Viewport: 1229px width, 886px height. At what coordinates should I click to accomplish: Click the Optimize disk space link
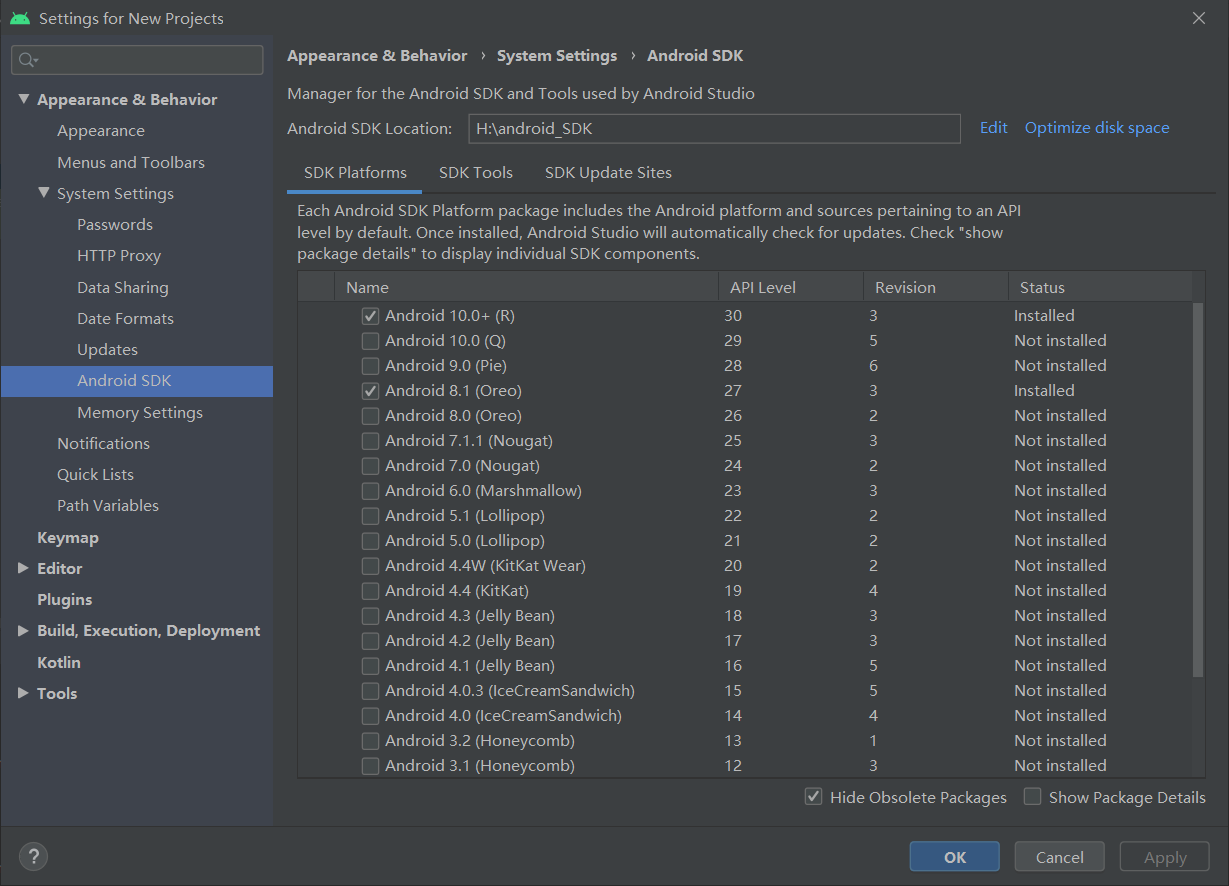coord(1097,128)
